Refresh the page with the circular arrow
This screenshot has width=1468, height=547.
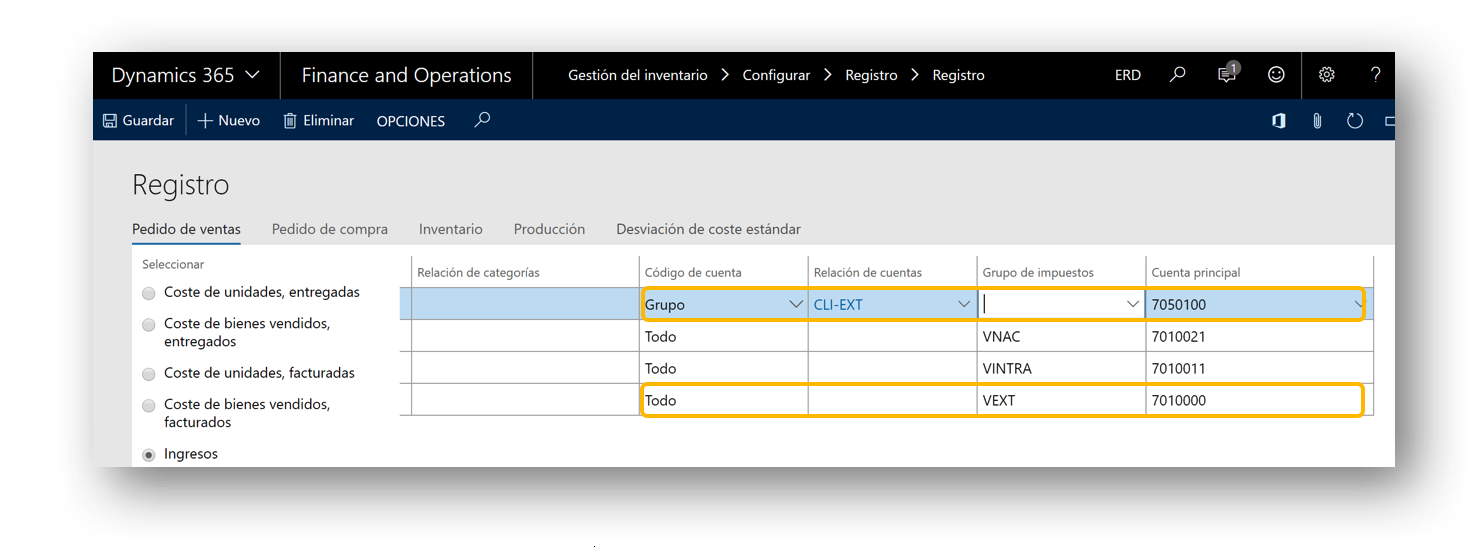coord(1355,121)
